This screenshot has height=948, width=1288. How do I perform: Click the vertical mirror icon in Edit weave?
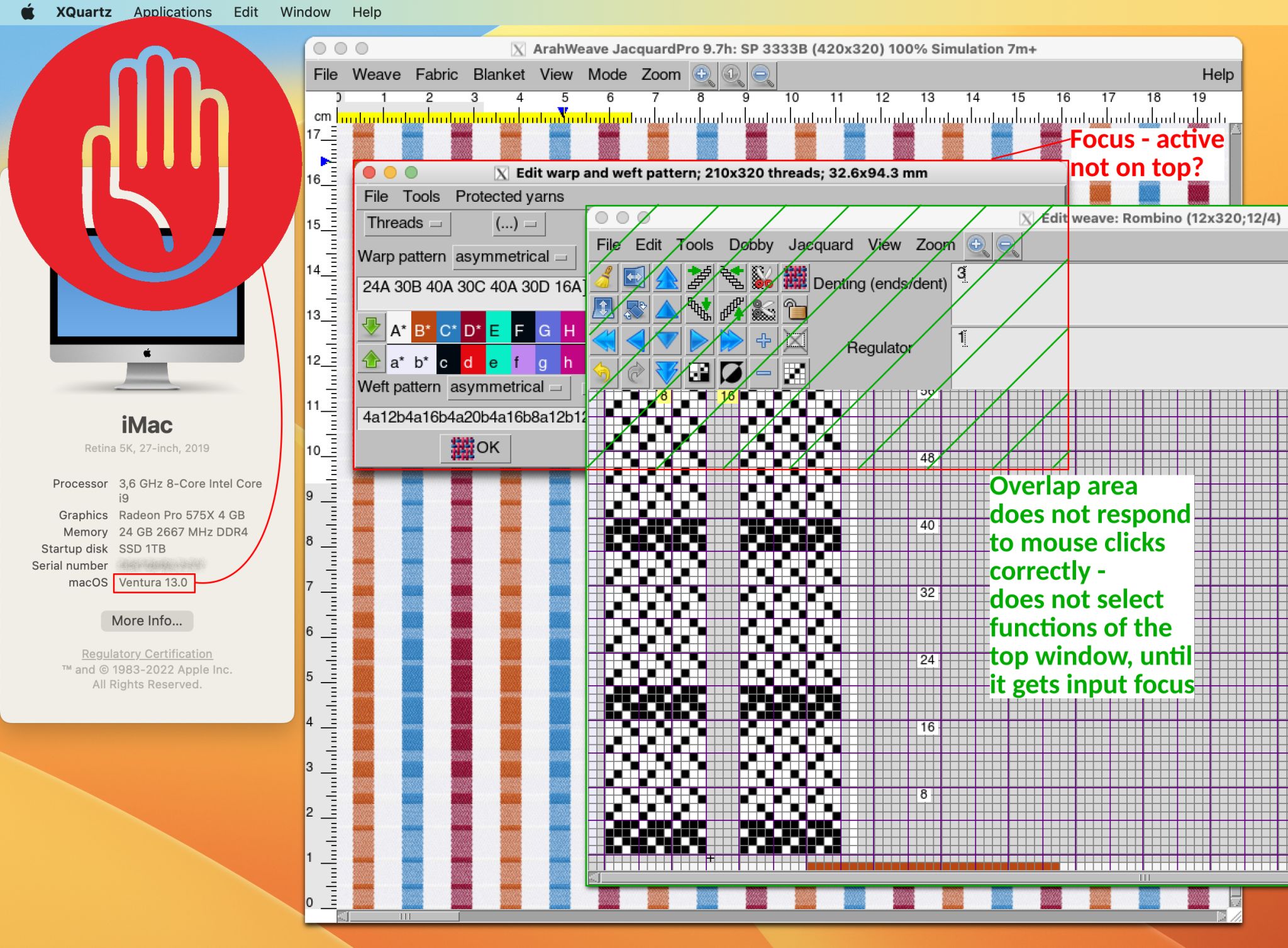point(604,309)
